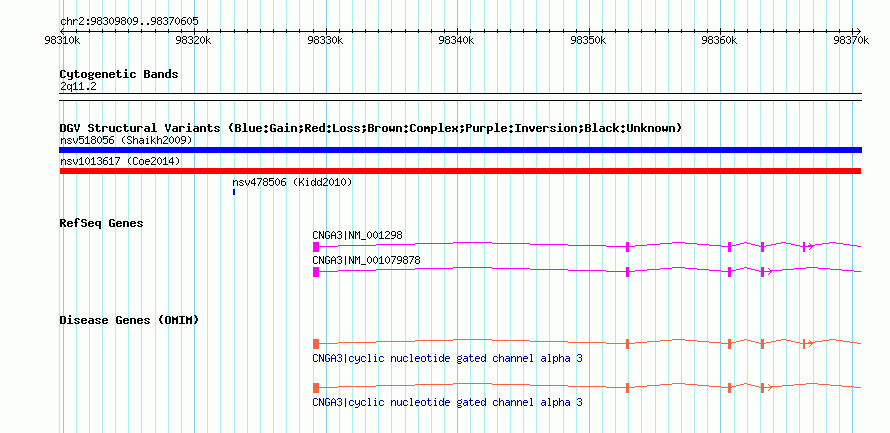Screen dimensions: 890x433
Task: Click the 98310k ruler tick label
Action: [x=62, y=40]
